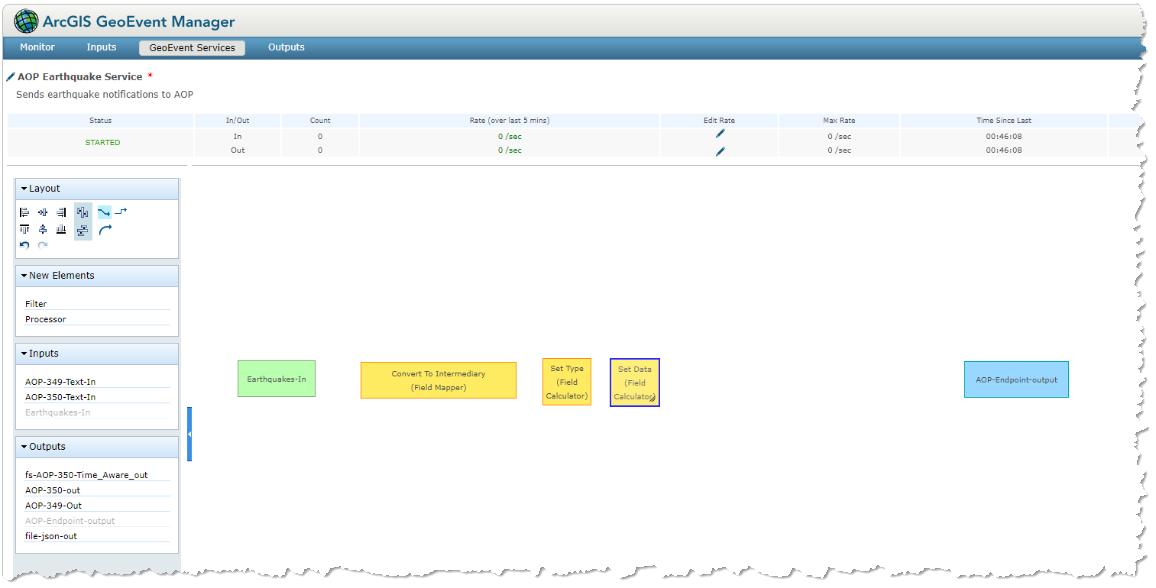1156x588 pixels.
Task: Select fs-AOP-350-Time_Aware_out output
Action: tap(97, 475)
